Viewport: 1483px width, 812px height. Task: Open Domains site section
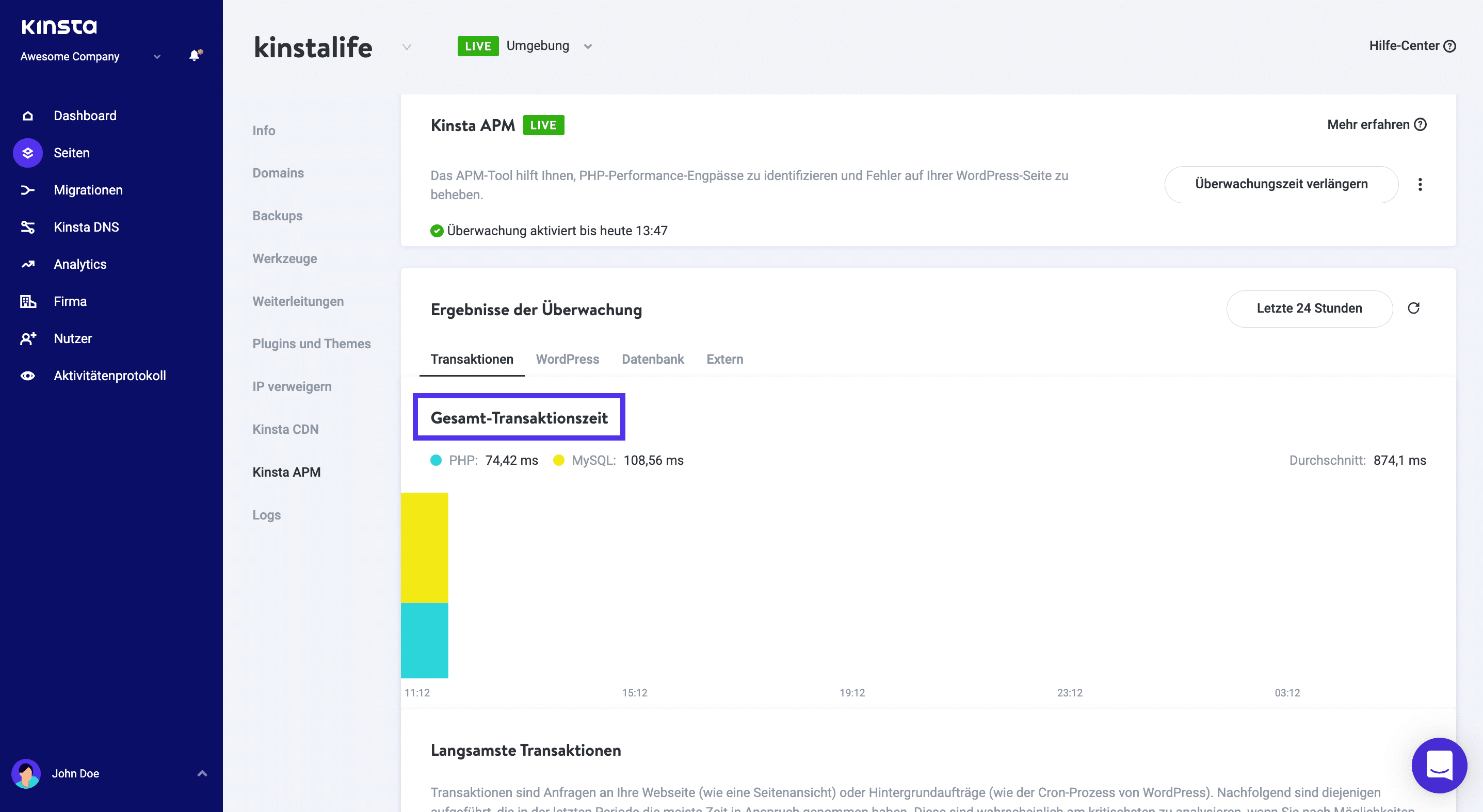(x=278, y=173)
